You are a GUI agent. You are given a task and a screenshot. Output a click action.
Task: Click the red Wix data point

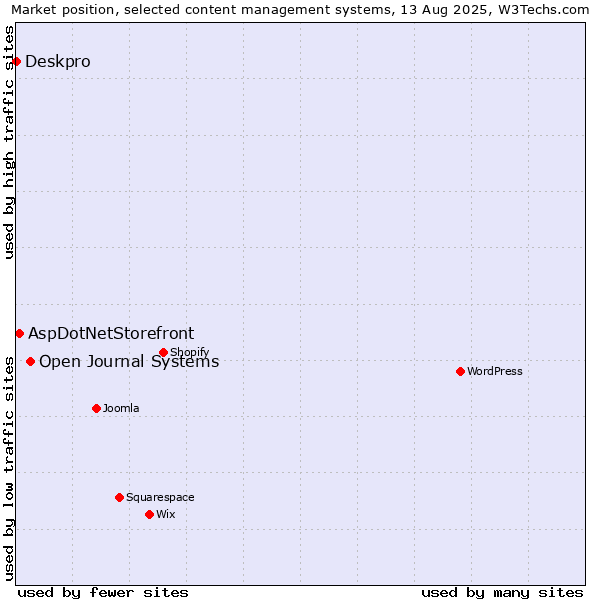click(150, 514)
